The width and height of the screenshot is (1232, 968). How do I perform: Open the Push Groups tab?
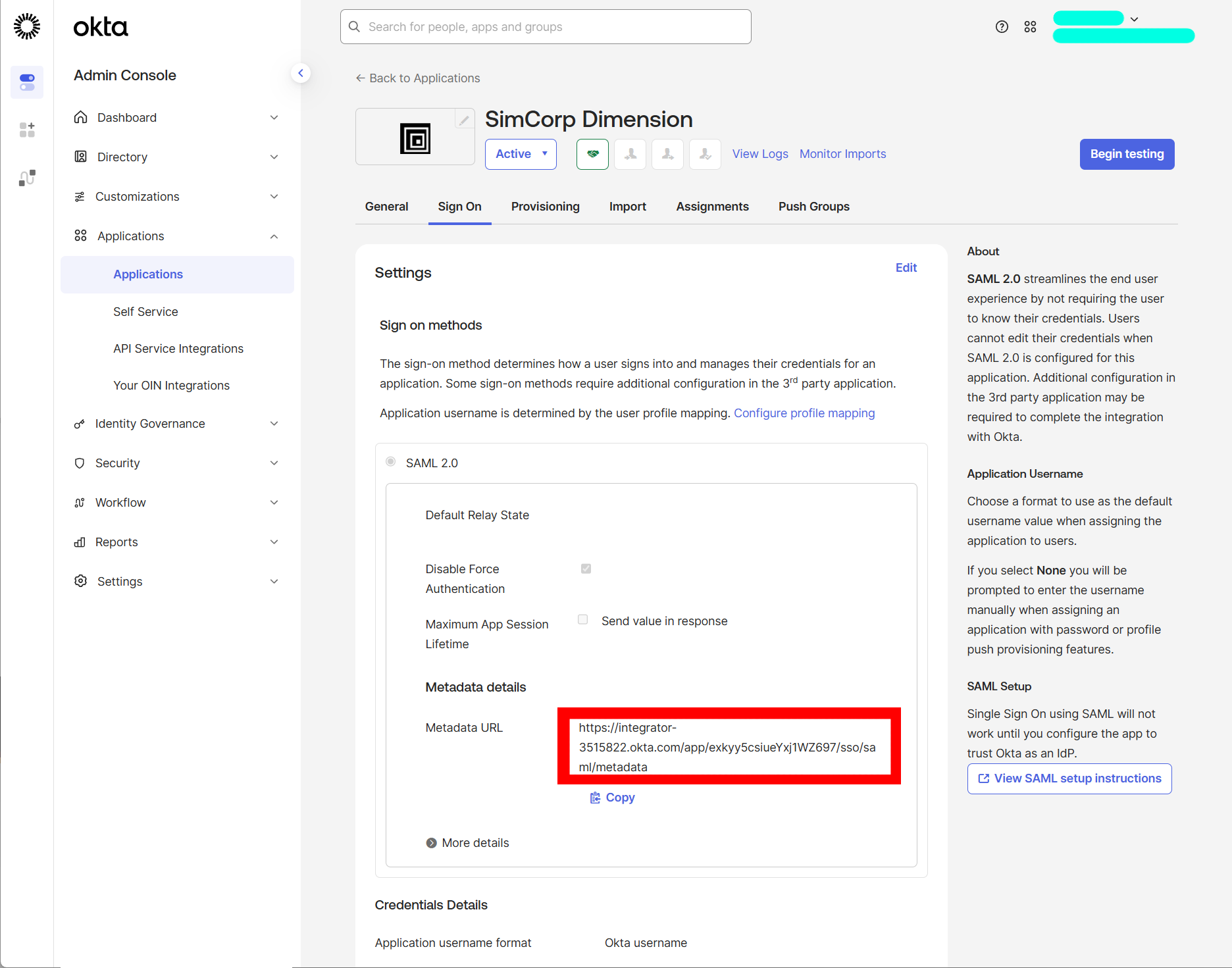click(x=813, y=206)
